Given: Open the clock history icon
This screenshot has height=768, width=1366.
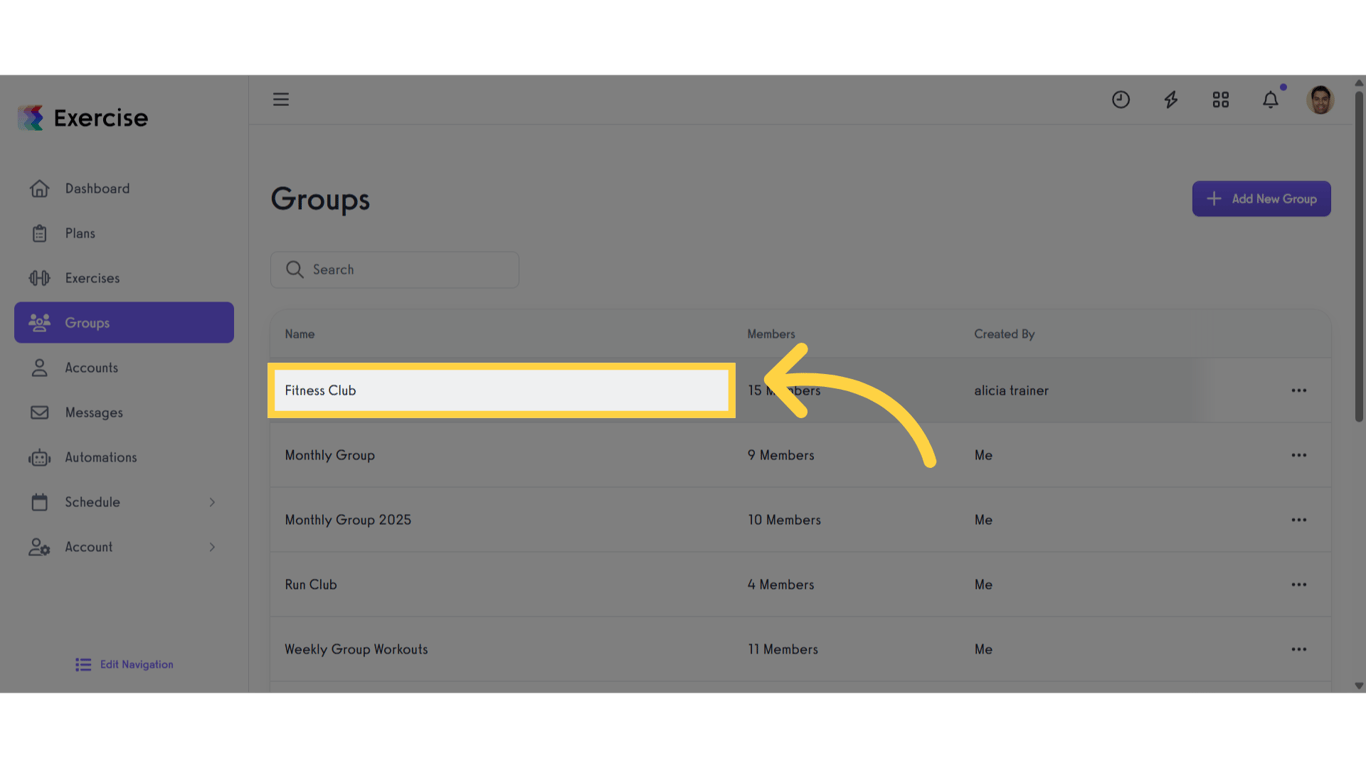Looking at the screenshot, I should pos(1121,99).
